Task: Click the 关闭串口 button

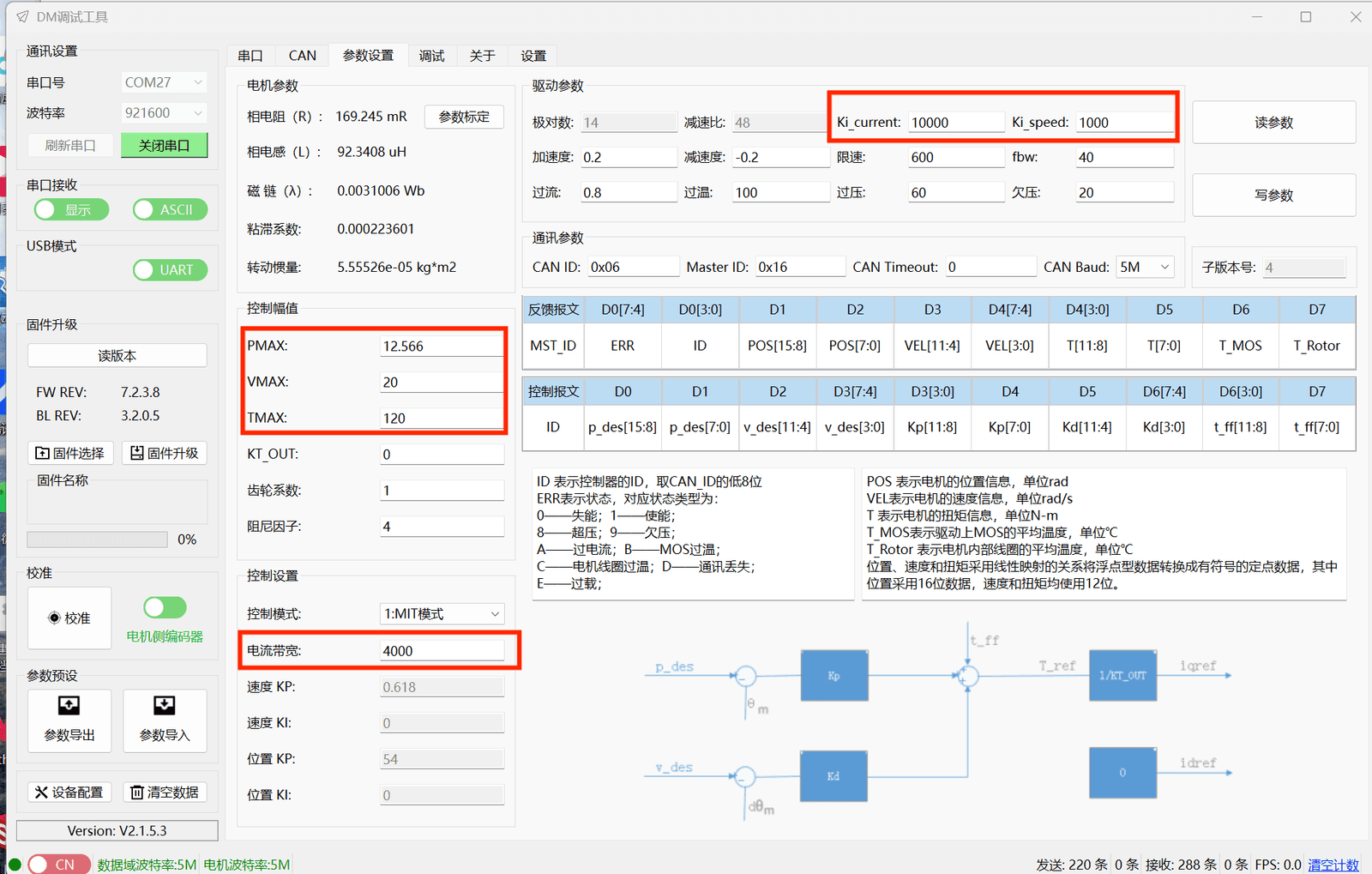Action: coord(164,145)
